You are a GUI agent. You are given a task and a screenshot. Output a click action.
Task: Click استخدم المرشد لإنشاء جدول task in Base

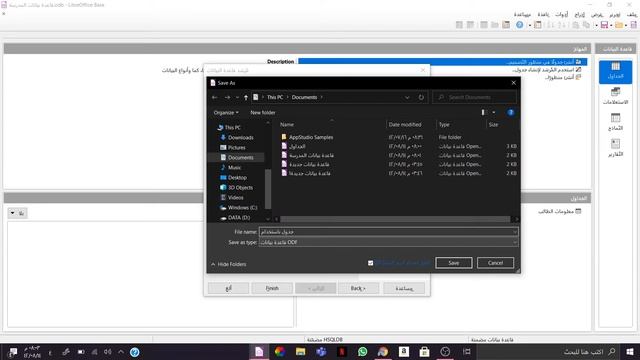tap(547, 70)
